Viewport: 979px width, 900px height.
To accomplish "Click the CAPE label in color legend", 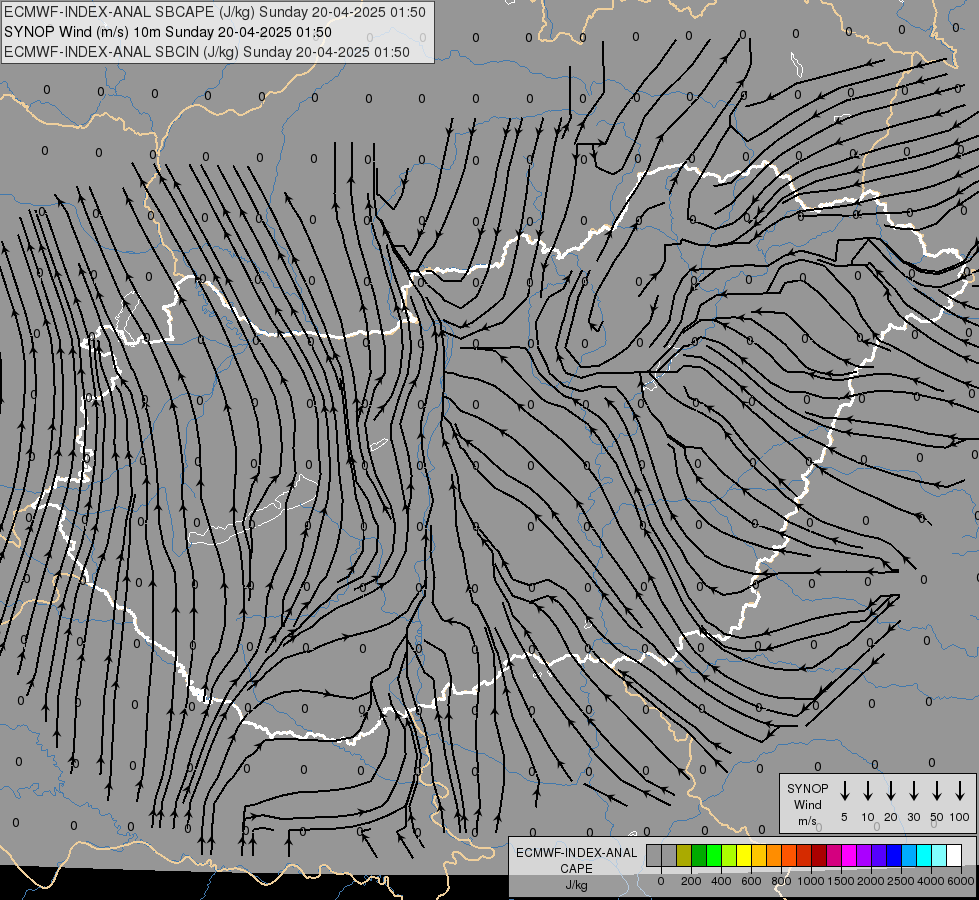I will (576, 869).
